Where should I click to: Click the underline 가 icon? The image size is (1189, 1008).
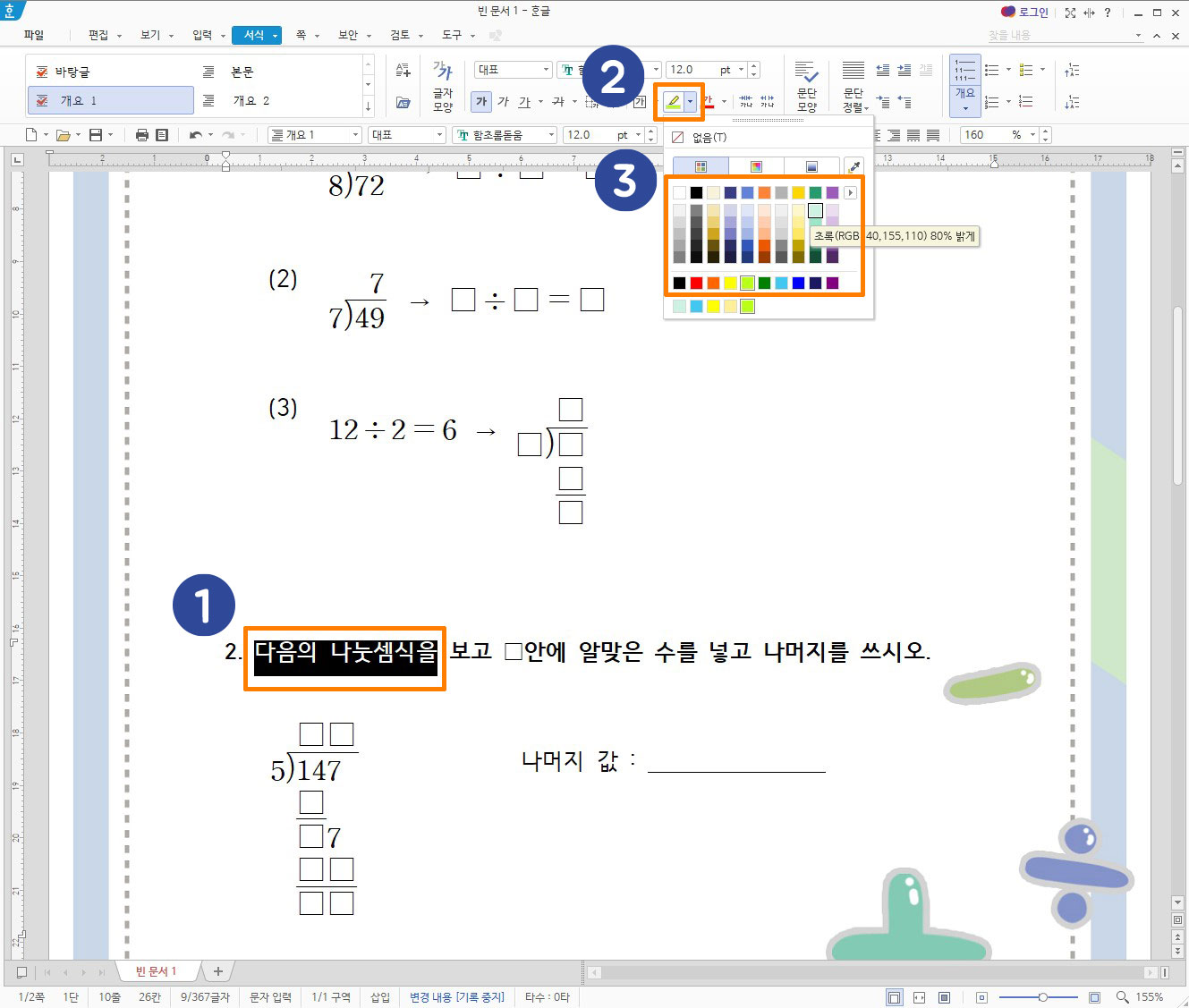click(x=525, y=102)
